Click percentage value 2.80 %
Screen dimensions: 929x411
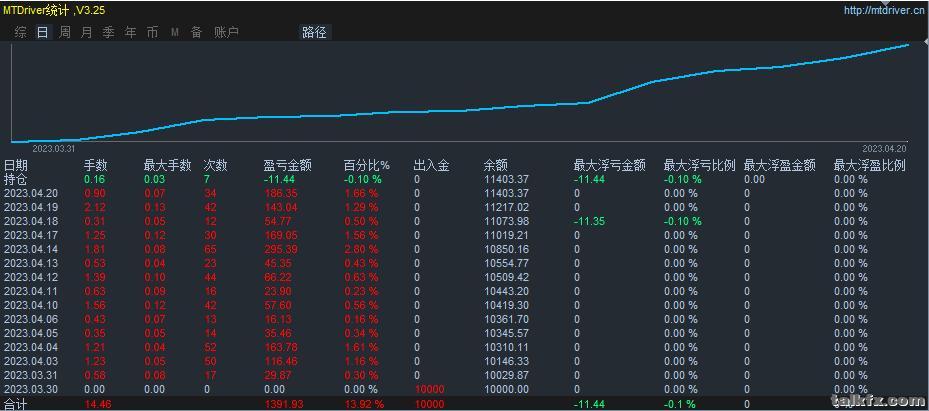(x=361, y=249)
